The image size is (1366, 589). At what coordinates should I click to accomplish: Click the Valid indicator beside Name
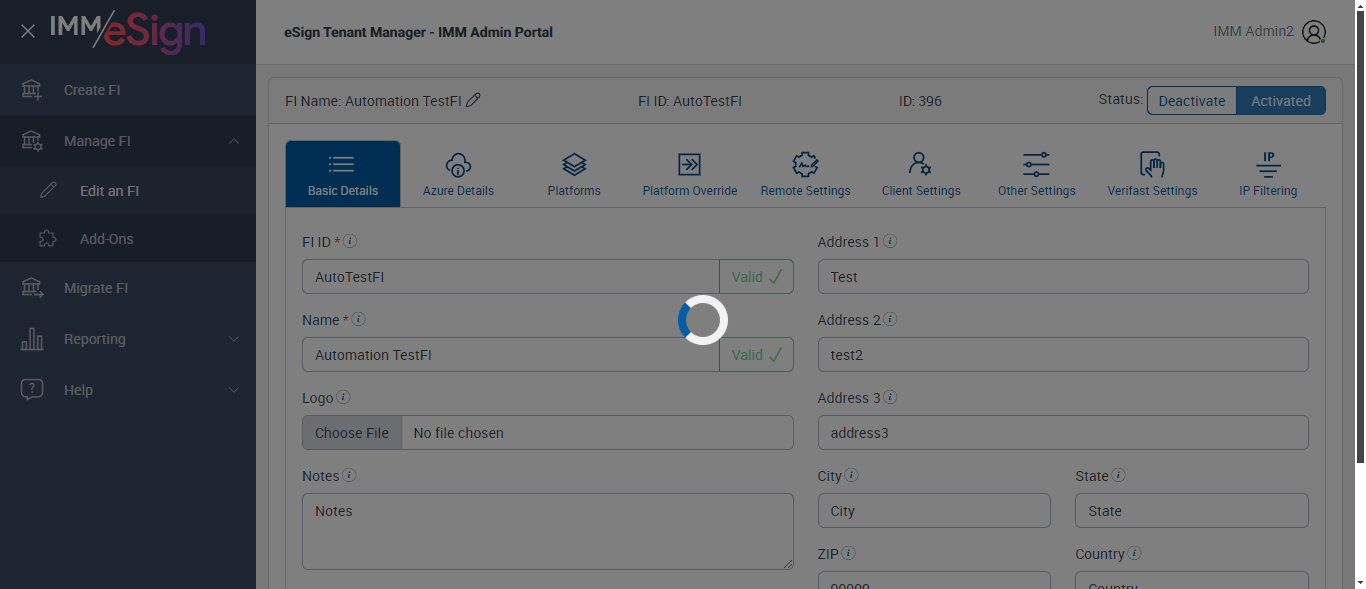tap(757, 355)
